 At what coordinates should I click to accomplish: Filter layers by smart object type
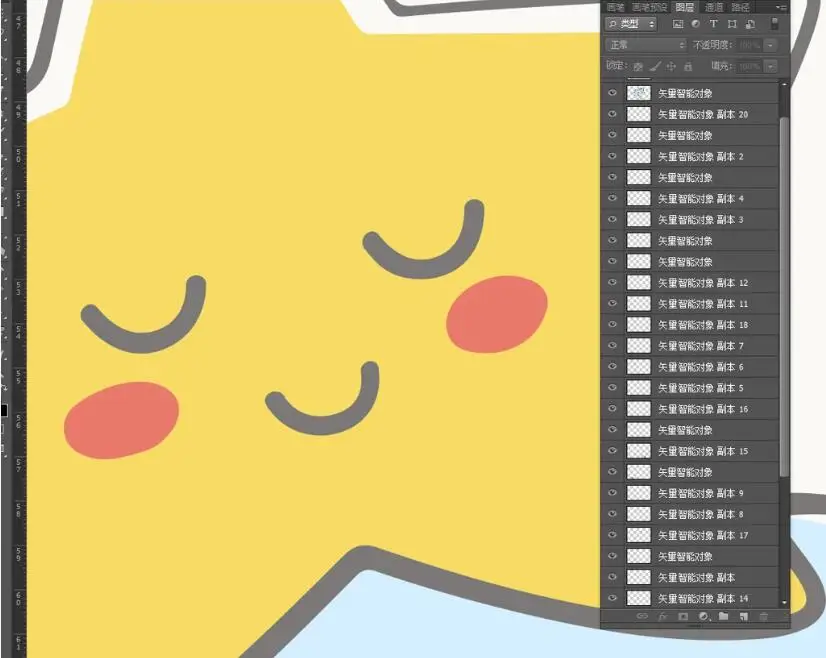pos(751,24)
